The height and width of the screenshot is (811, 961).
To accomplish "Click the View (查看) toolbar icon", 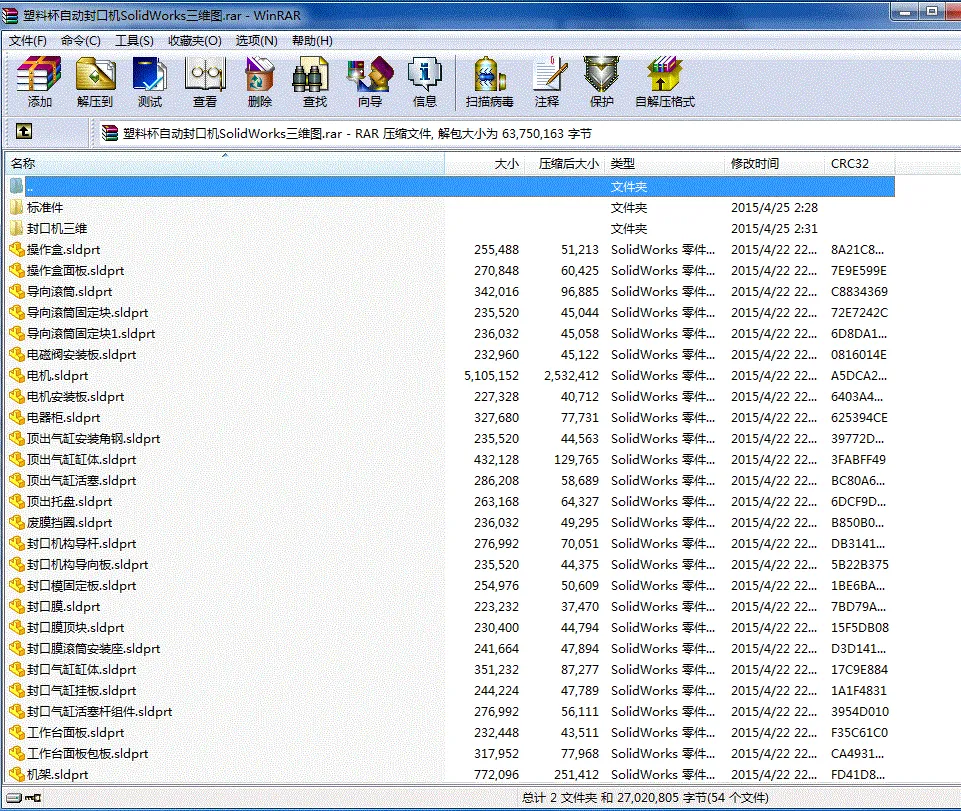I will click(205, 74).
